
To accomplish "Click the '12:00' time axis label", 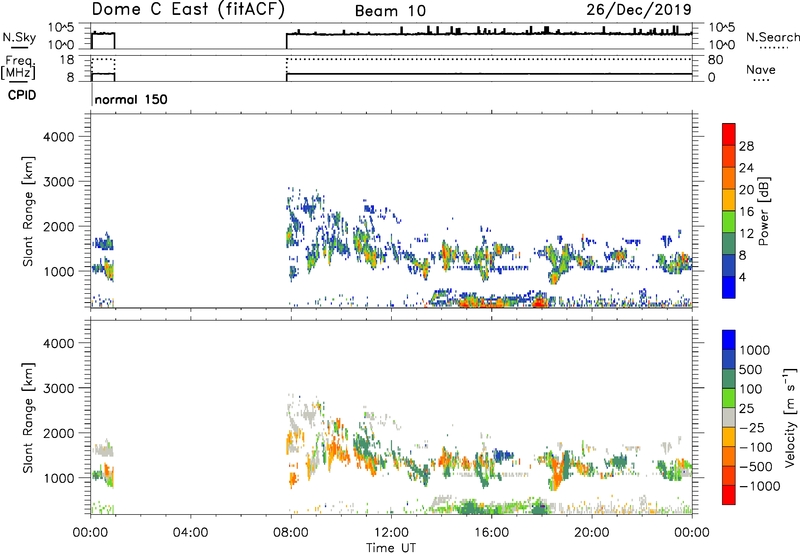I will [x=391, y=533].
